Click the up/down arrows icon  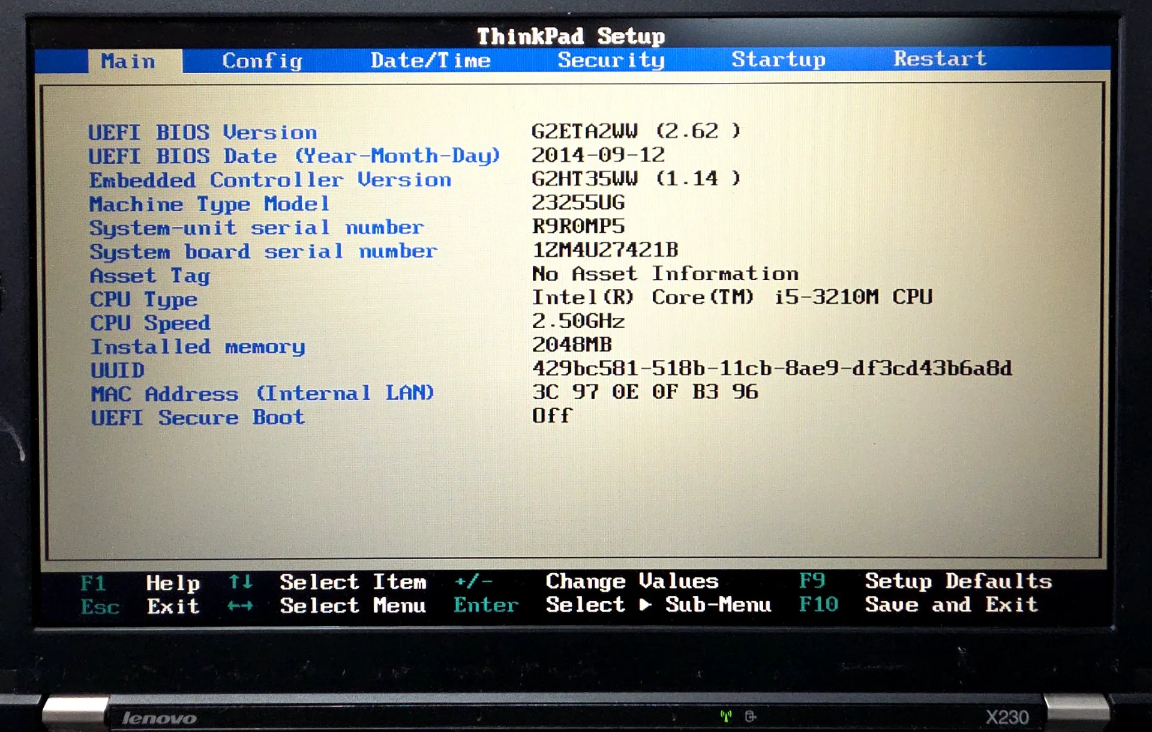point(240,582)
